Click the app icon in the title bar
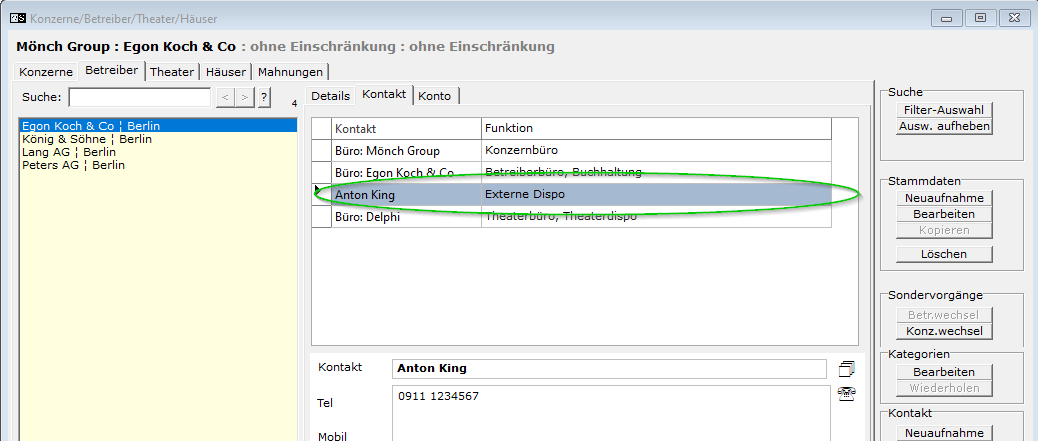Viewport: 1038px width, 441px height. click(x=16, y=18)
